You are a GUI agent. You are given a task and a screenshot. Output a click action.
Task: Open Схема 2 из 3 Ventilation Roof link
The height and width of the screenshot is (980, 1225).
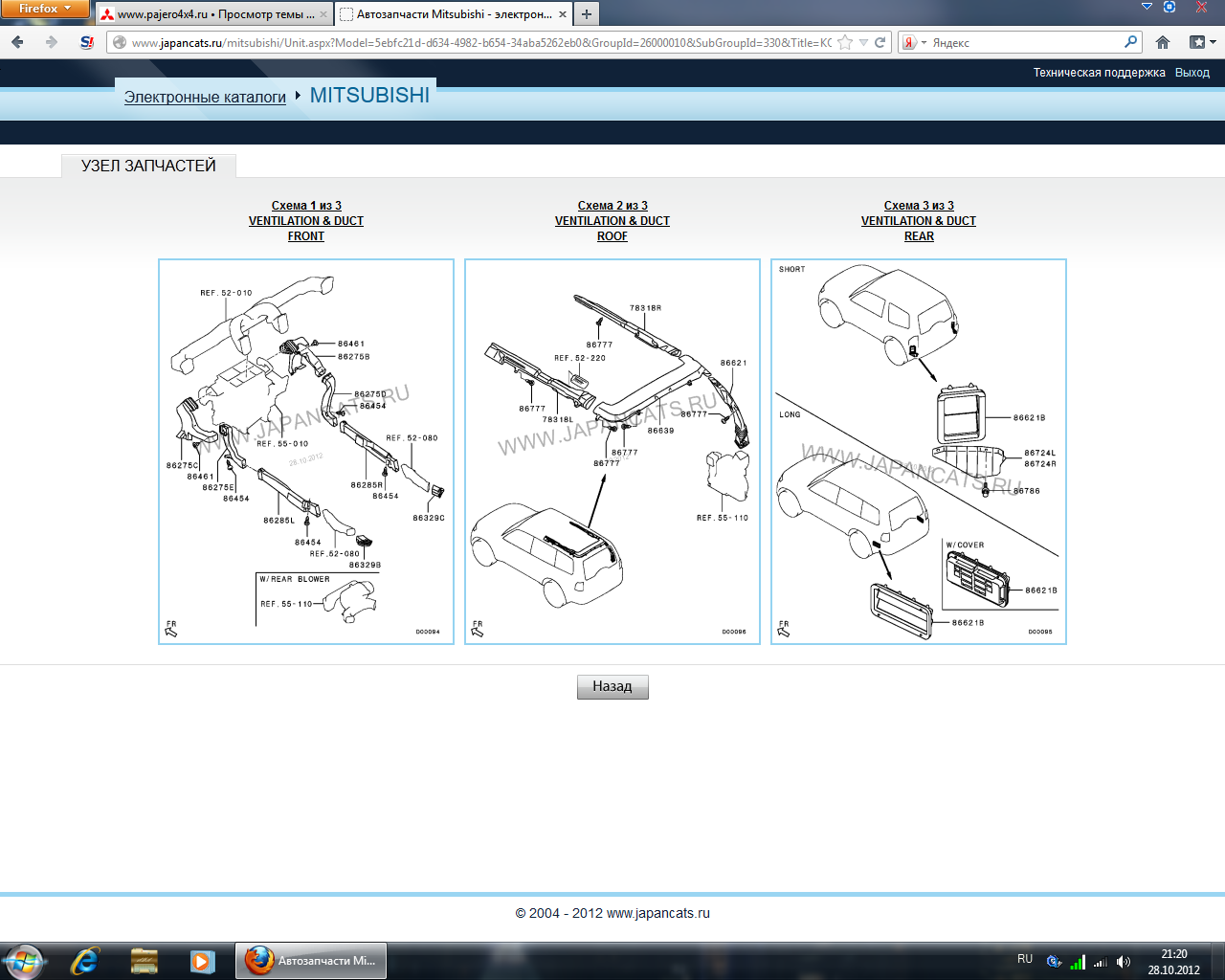click(612, 221)
